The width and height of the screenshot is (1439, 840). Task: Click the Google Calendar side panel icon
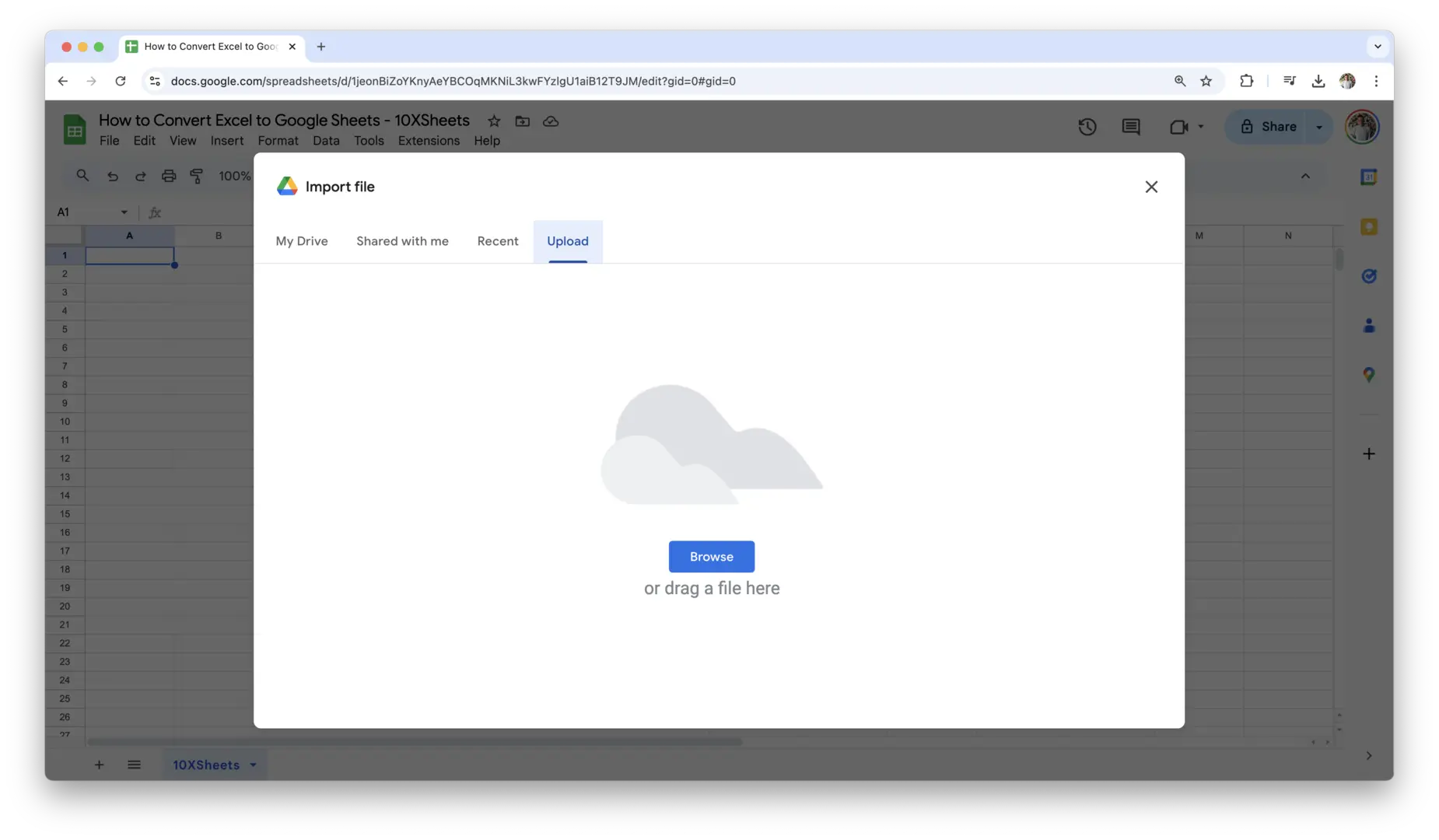click(1368, 177)
